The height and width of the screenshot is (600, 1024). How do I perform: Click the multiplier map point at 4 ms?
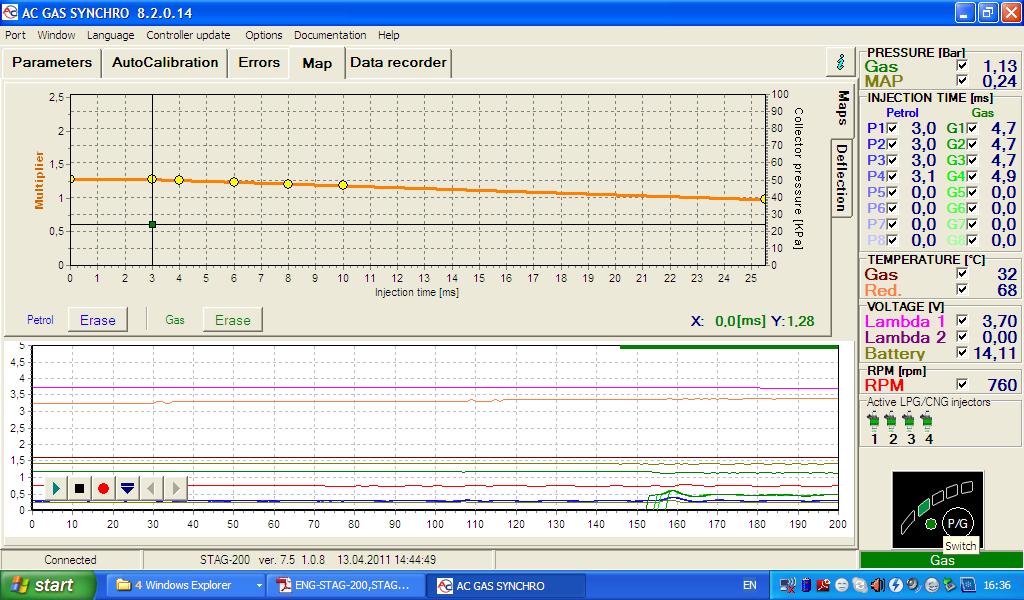pos(179,180)
